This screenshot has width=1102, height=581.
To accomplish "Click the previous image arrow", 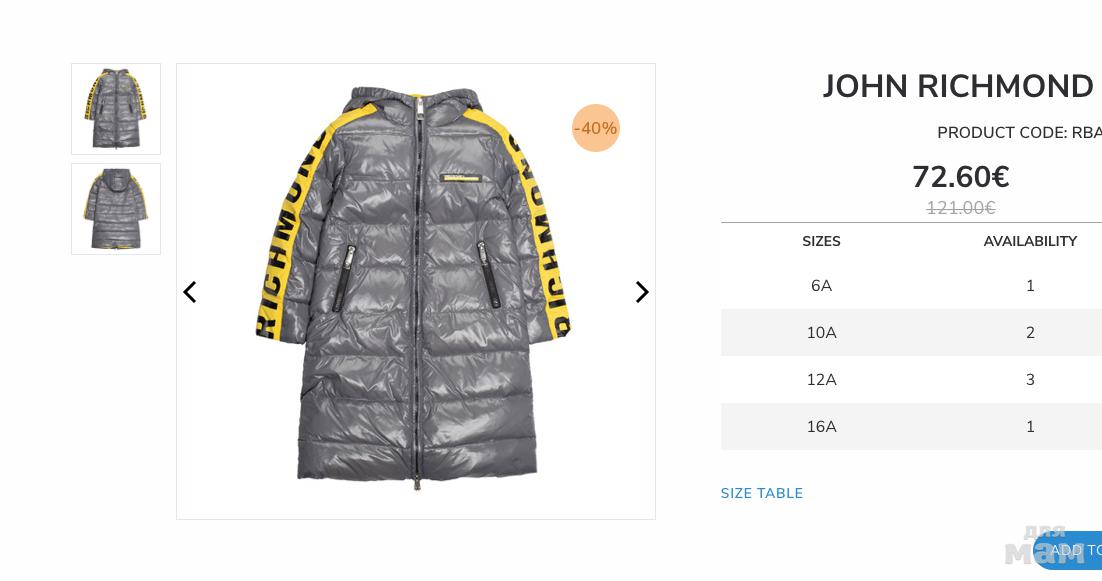I will pyautogui.click(x=190, y=292).
